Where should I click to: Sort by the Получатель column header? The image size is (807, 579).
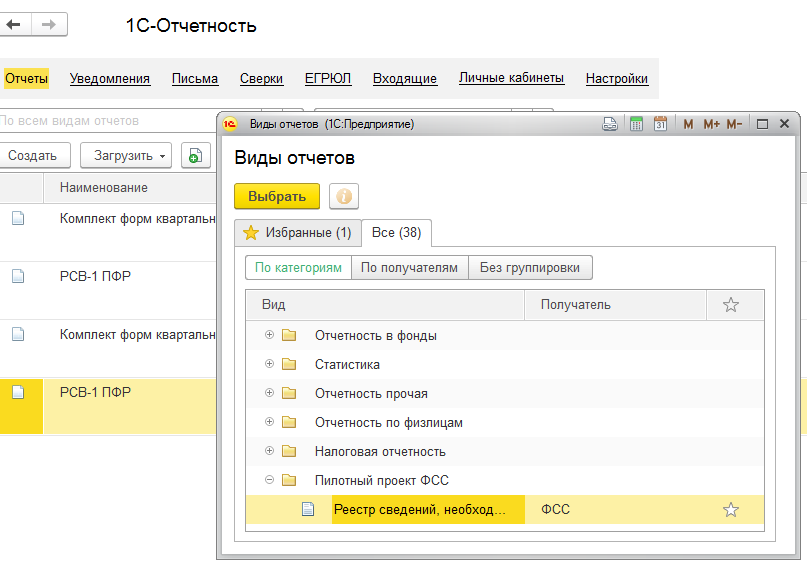(616, 305)
